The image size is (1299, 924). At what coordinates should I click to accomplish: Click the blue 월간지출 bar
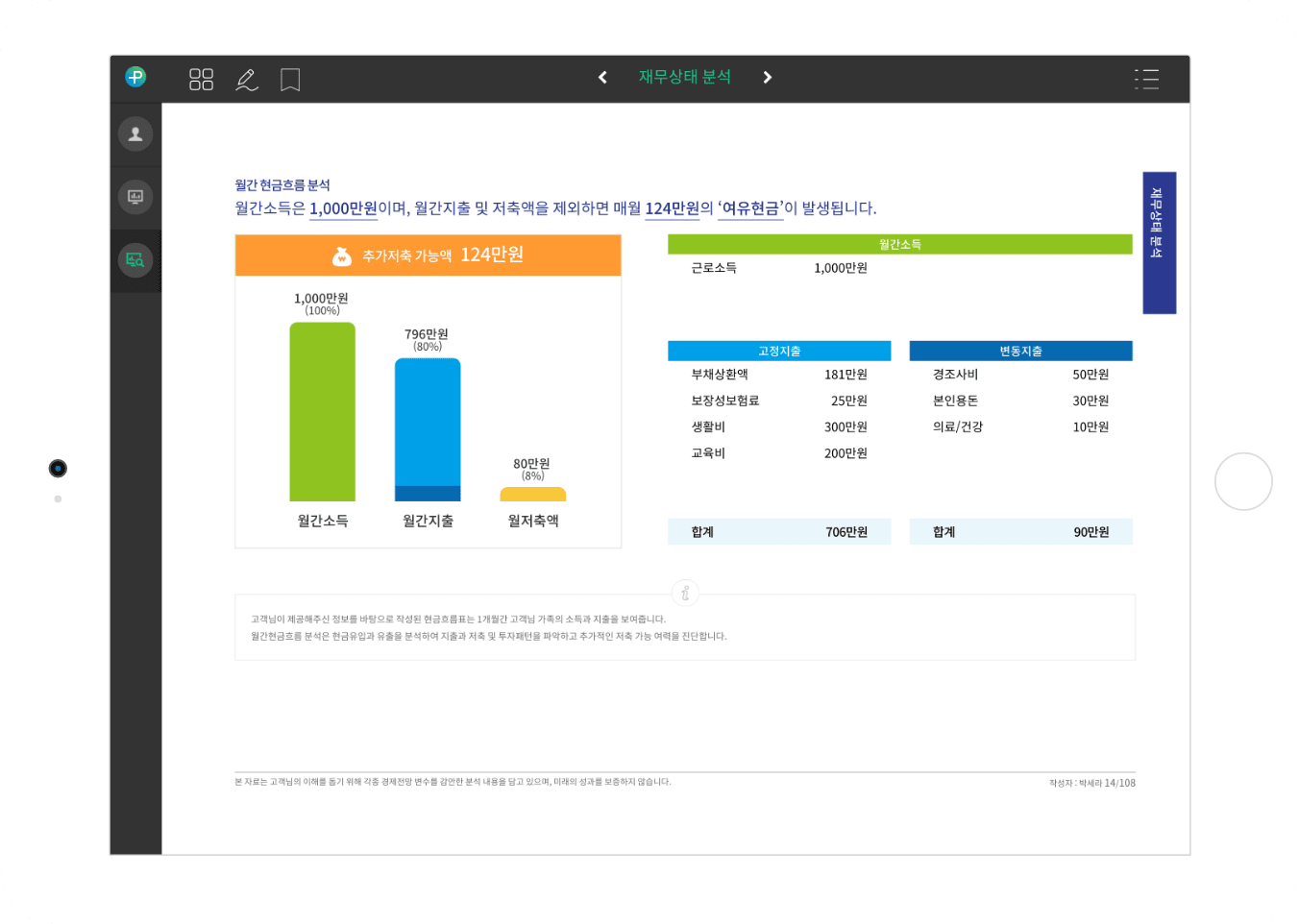pos(428,429)
